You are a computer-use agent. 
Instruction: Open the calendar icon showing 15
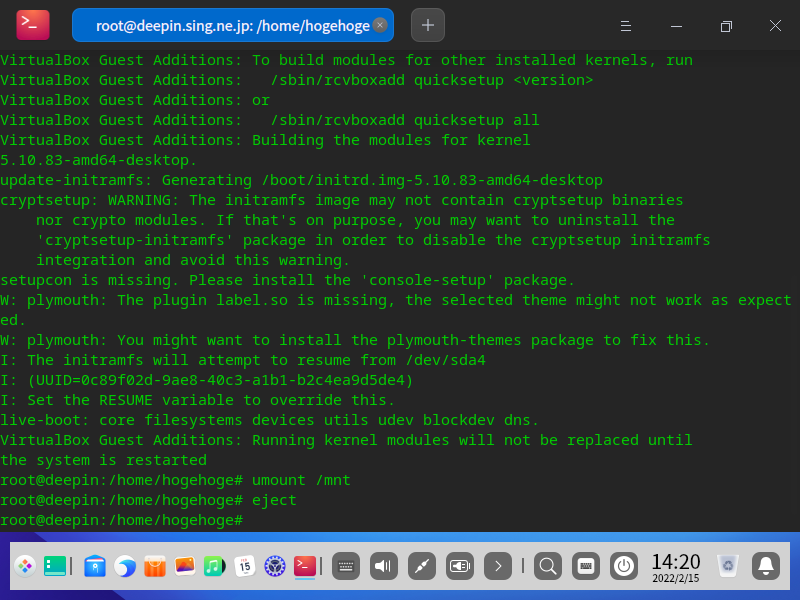245,566
